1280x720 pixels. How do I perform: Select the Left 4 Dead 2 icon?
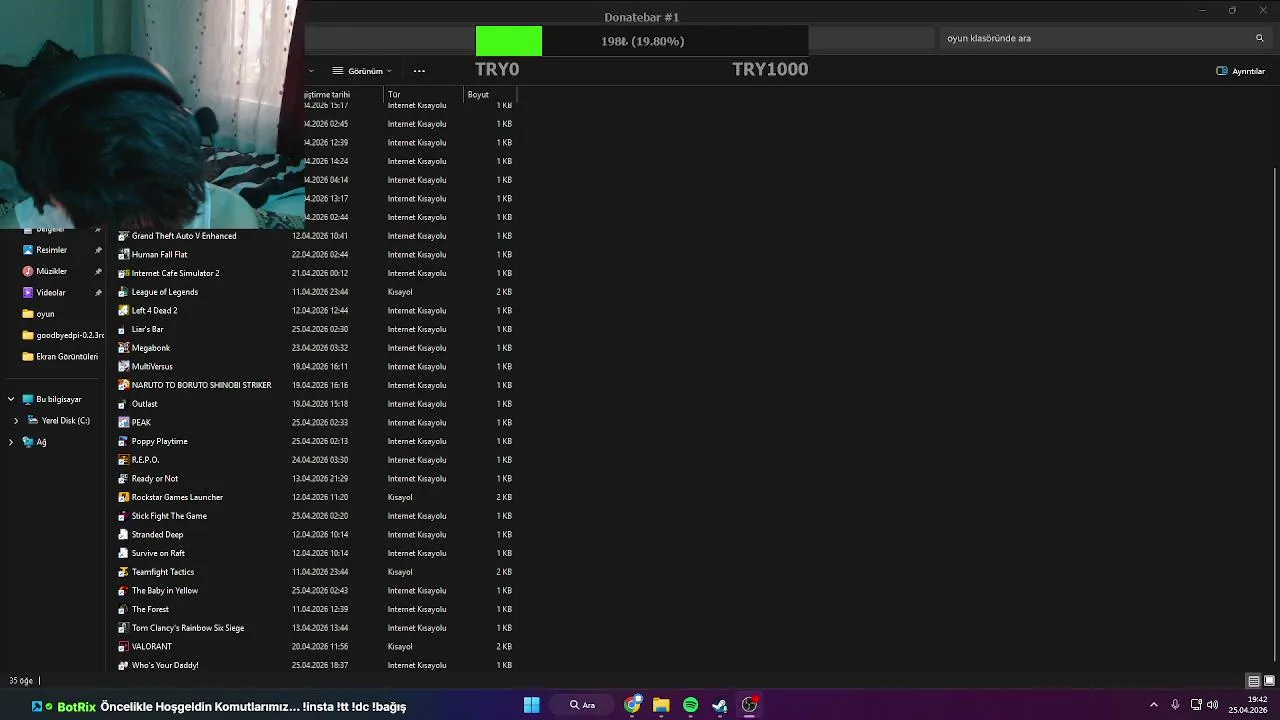(124, 311)
